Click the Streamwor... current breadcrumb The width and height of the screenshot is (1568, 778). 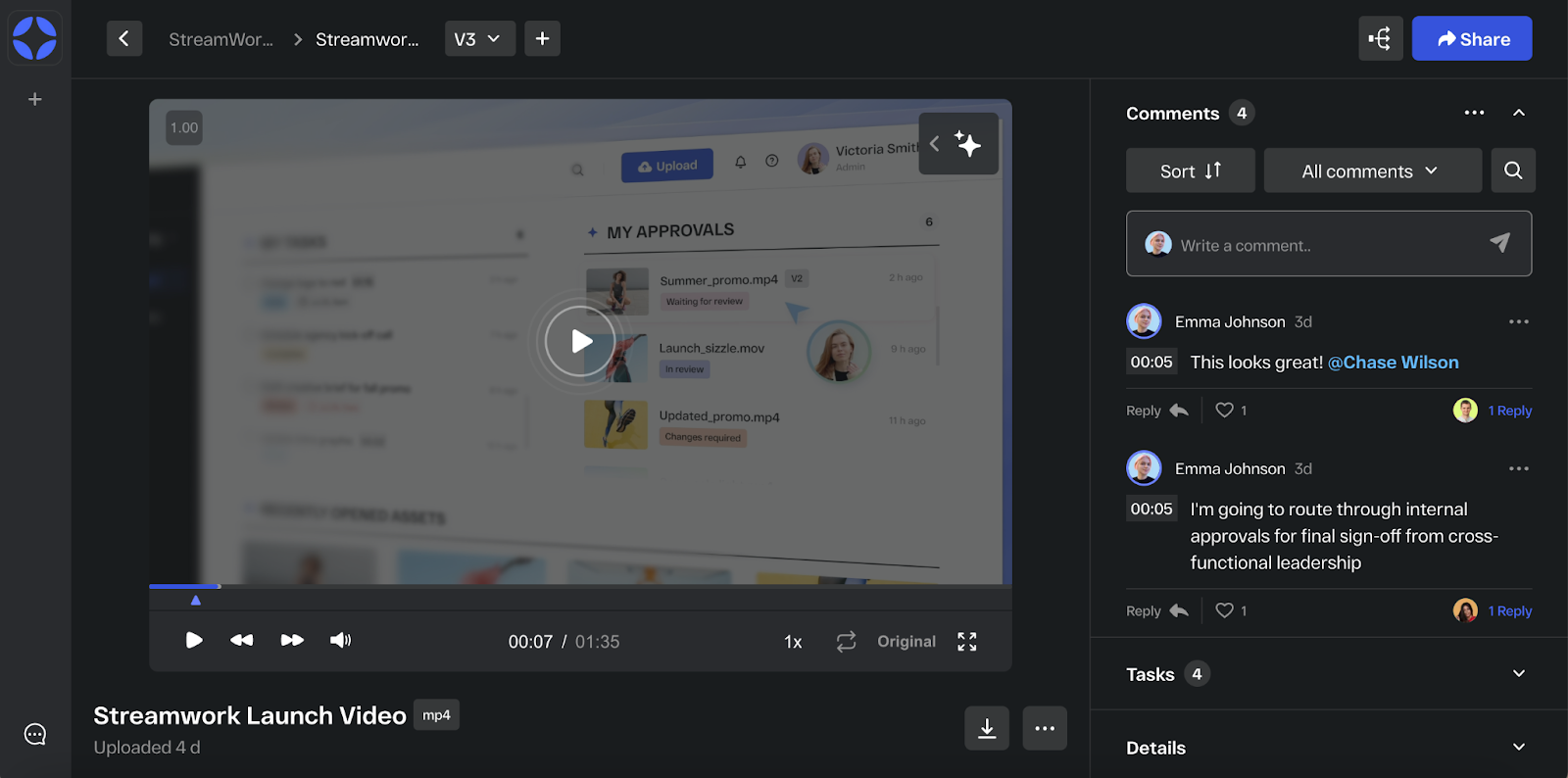(367, 39)
